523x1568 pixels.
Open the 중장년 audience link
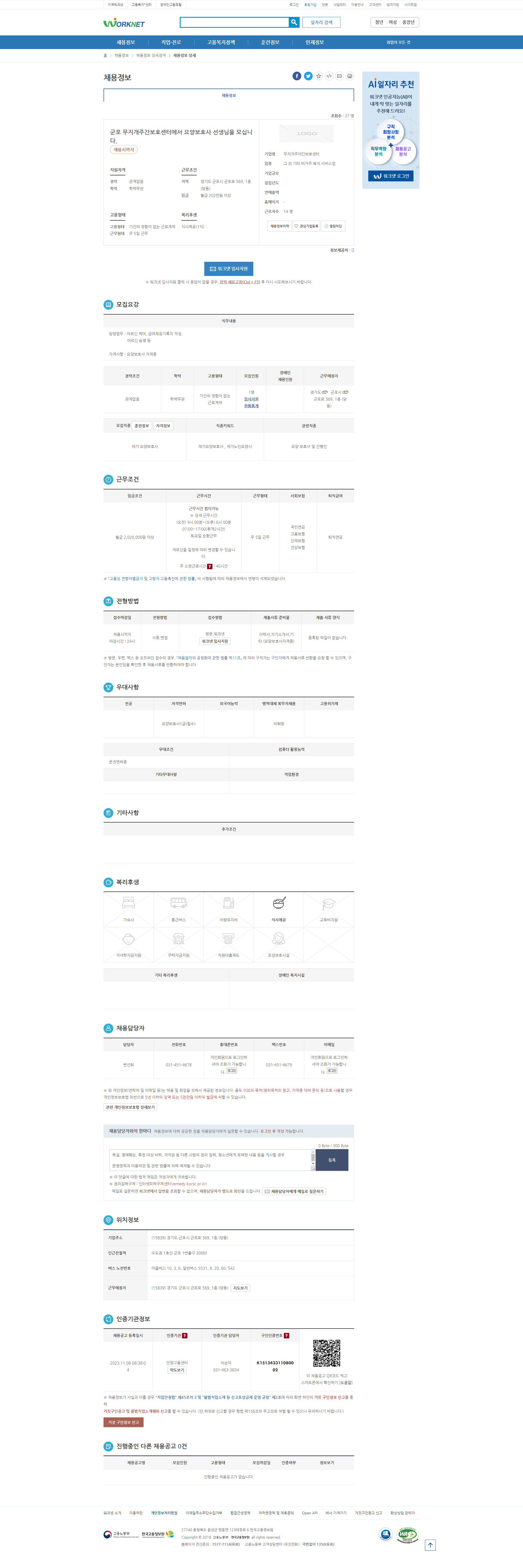coord(409,23)
